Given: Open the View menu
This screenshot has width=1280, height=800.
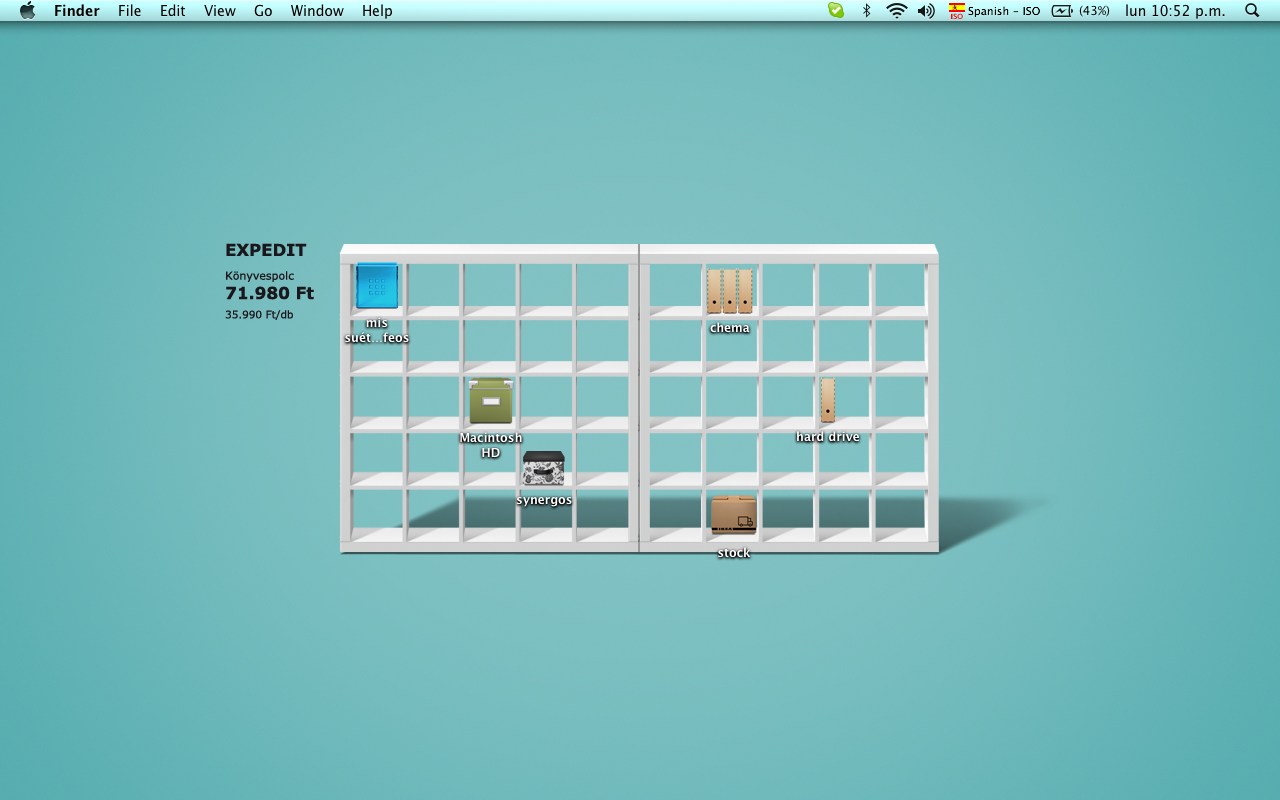Looking at the screenshot, I should pos(220,11).
